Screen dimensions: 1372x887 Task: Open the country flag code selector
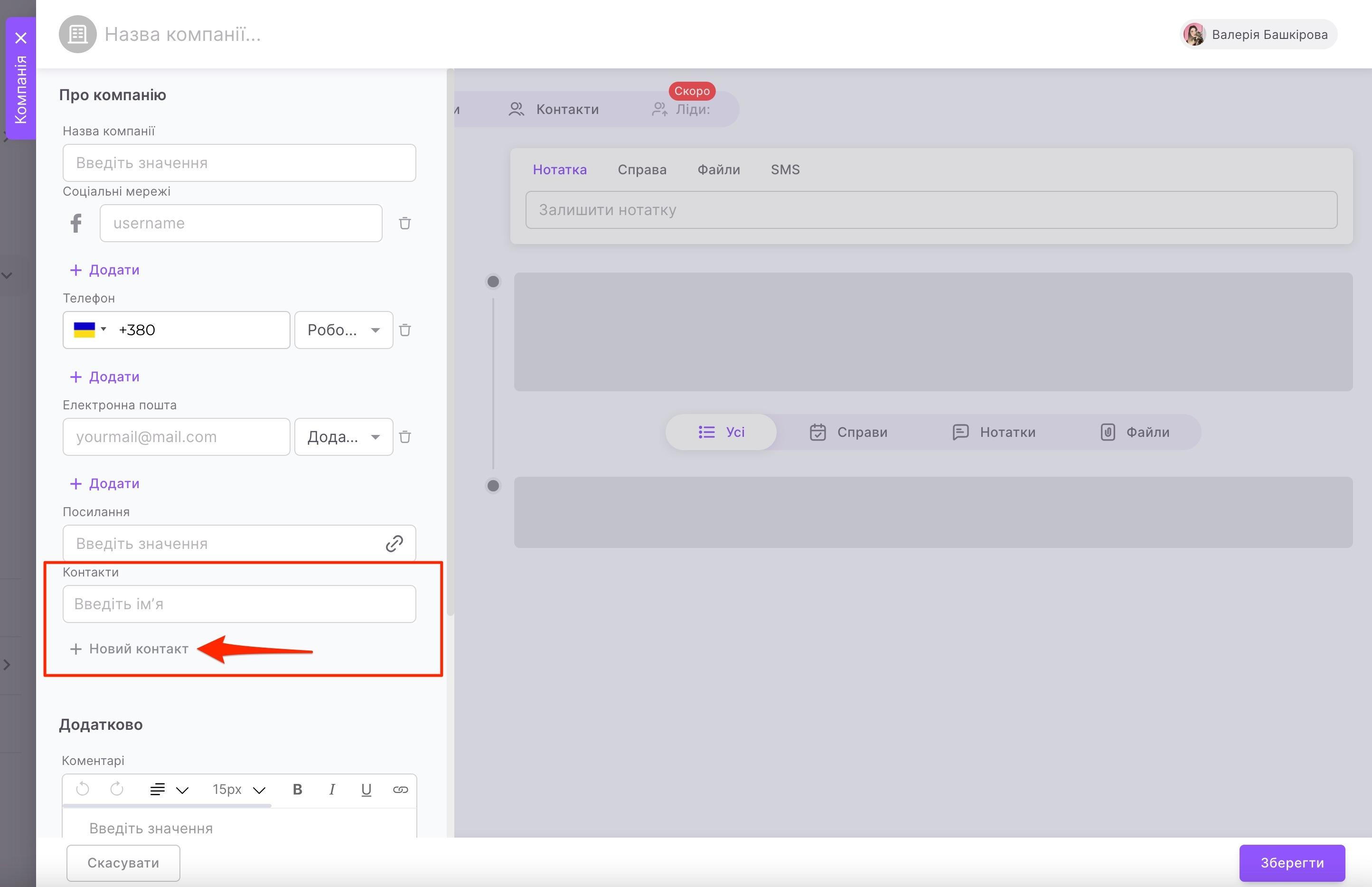click(90, 330)
